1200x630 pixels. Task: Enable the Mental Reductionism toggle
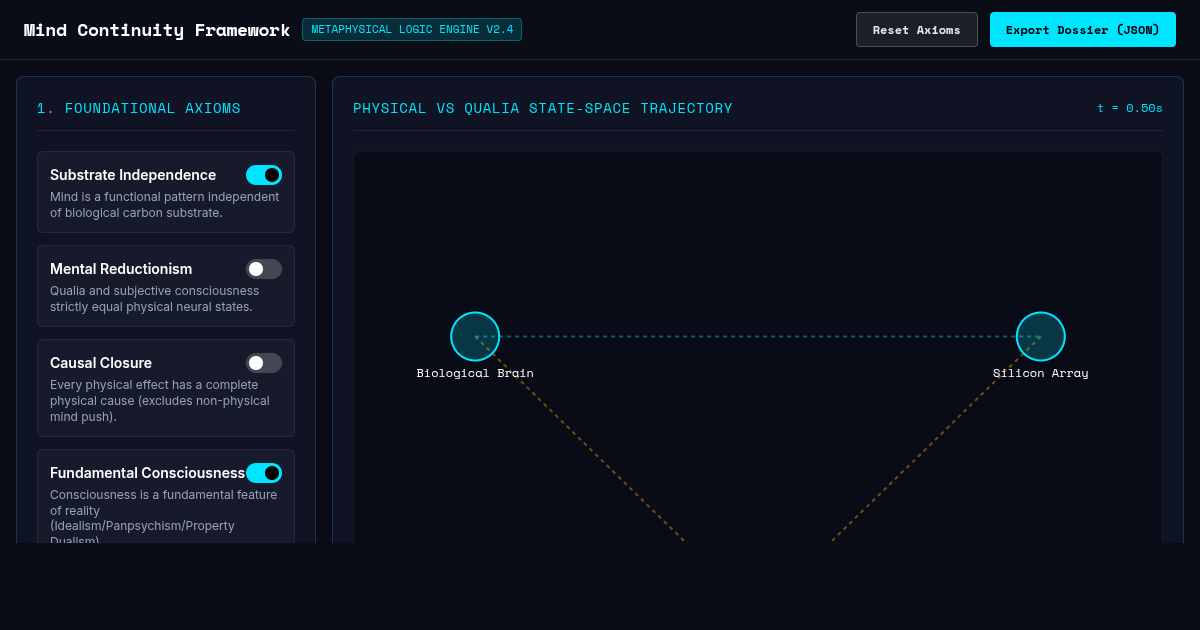pos(264,269)
